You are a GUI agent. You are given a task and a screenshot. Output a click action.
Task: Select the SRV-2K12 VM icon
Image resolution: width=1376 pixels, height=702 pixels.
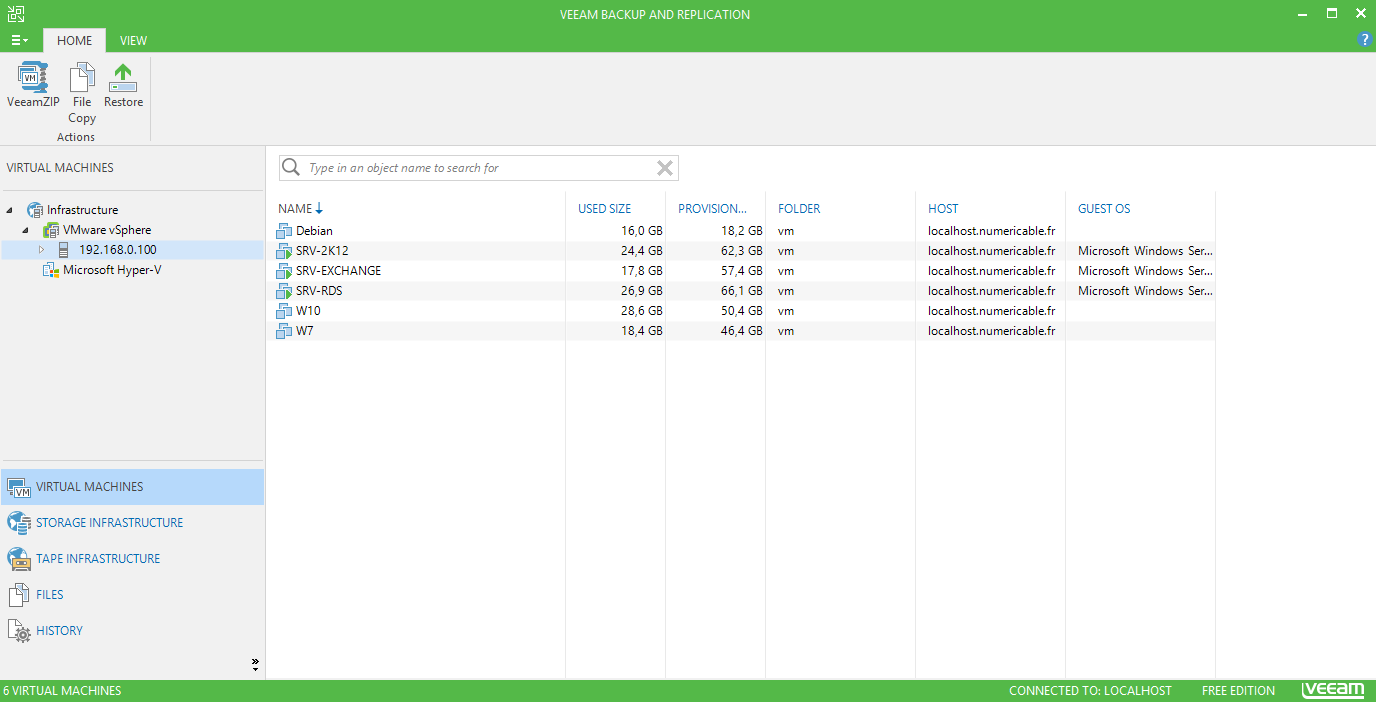285,251
